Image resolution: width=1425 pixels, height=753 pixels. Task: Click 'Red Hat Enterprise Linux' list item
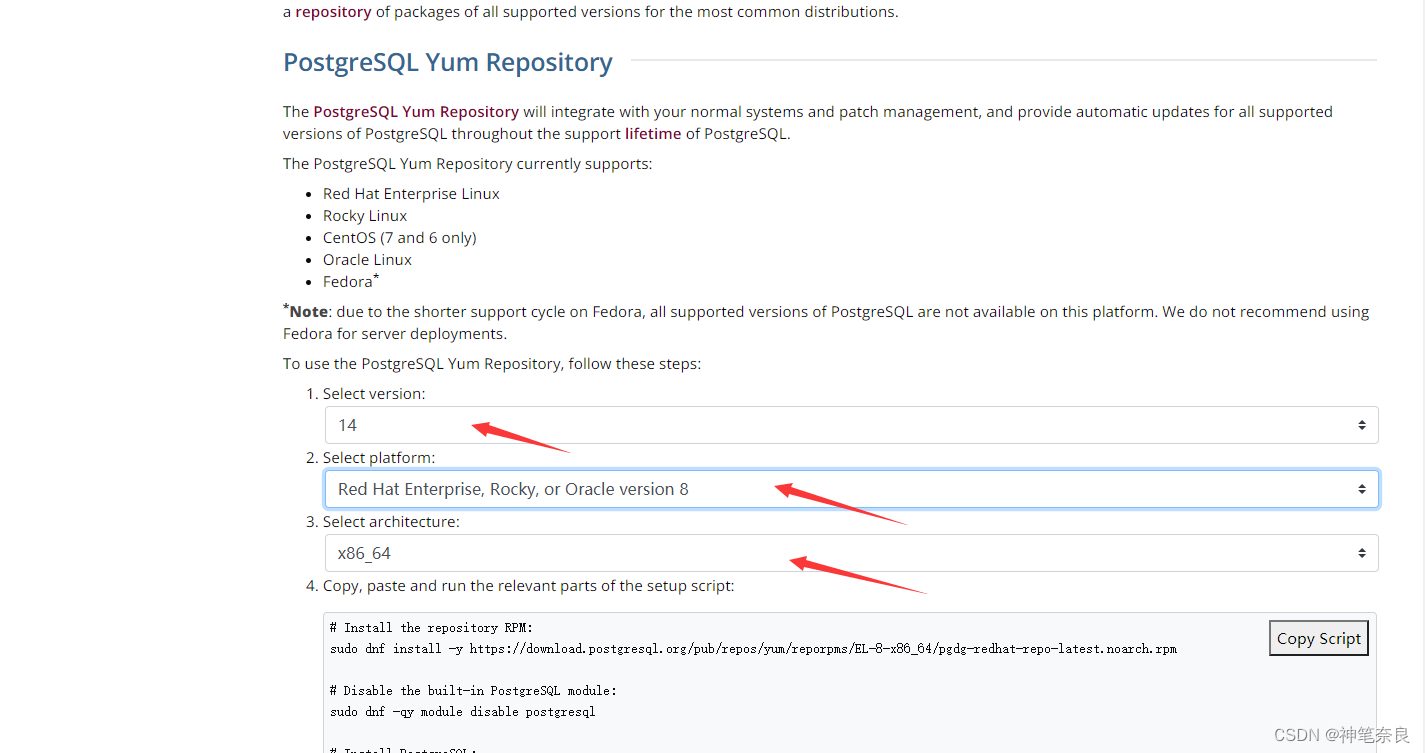[411, 194]
